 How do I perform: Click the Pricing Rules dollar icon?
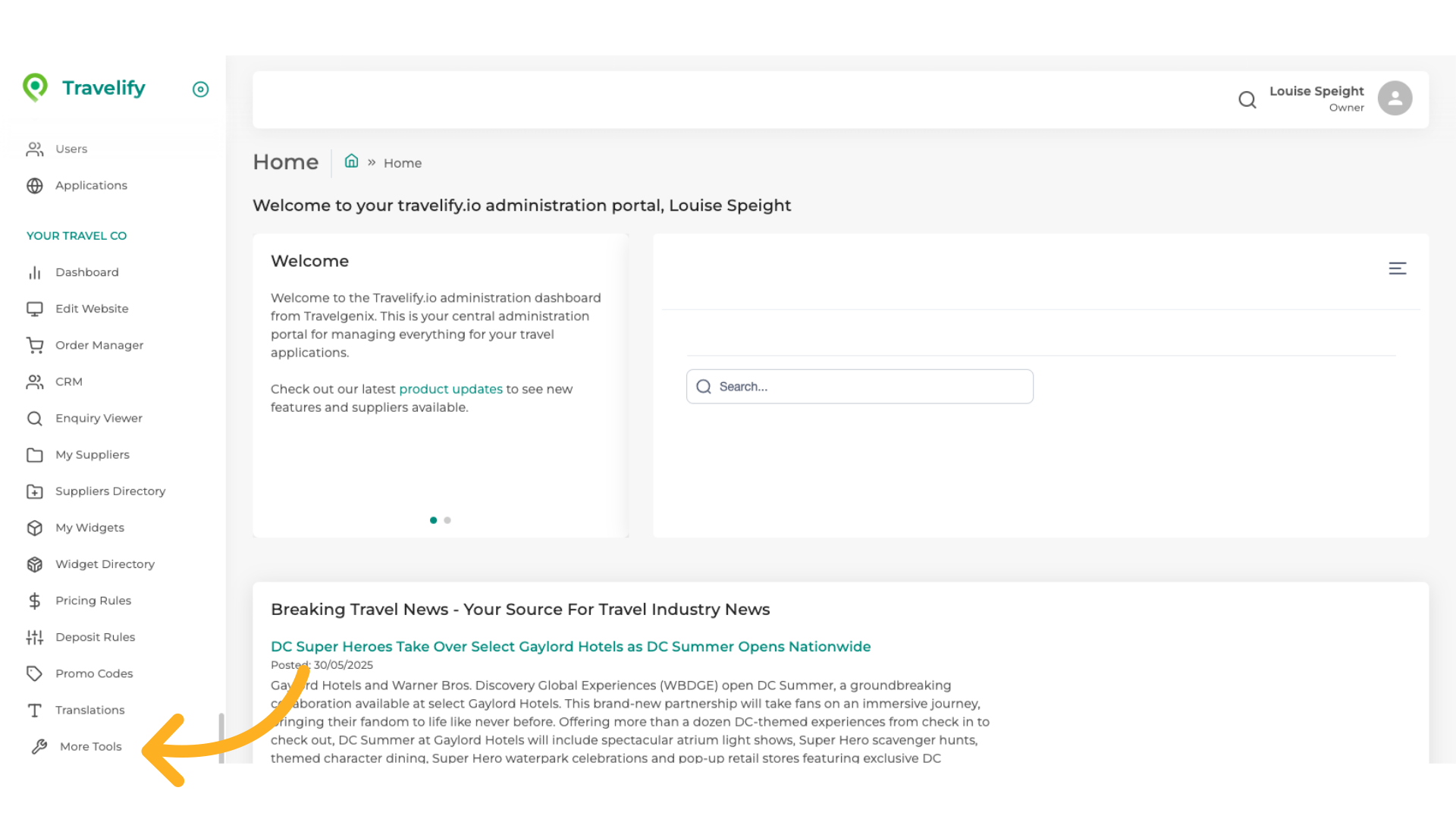(35, 601)
